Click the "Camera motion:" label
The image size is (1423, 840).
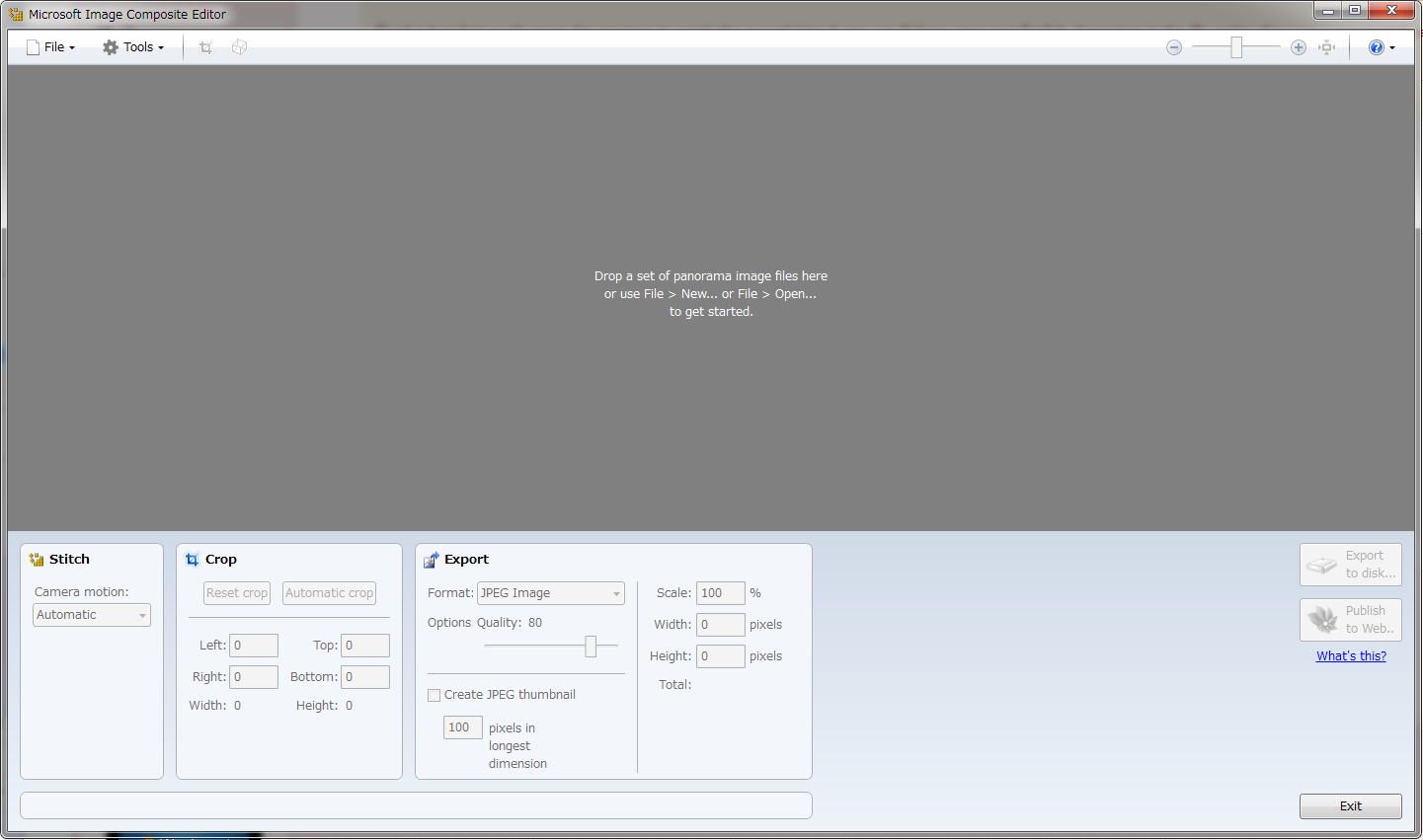tap(82, 592)
